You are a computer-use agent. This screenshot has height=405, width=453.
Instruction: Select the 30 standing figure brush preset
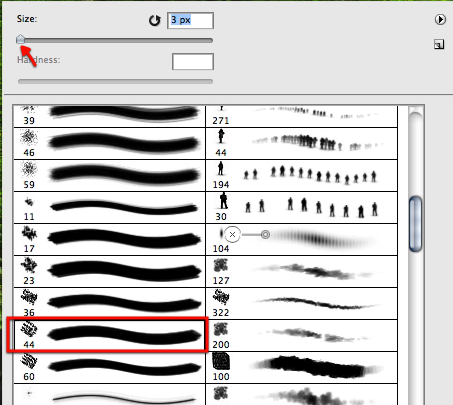point(302,207)
